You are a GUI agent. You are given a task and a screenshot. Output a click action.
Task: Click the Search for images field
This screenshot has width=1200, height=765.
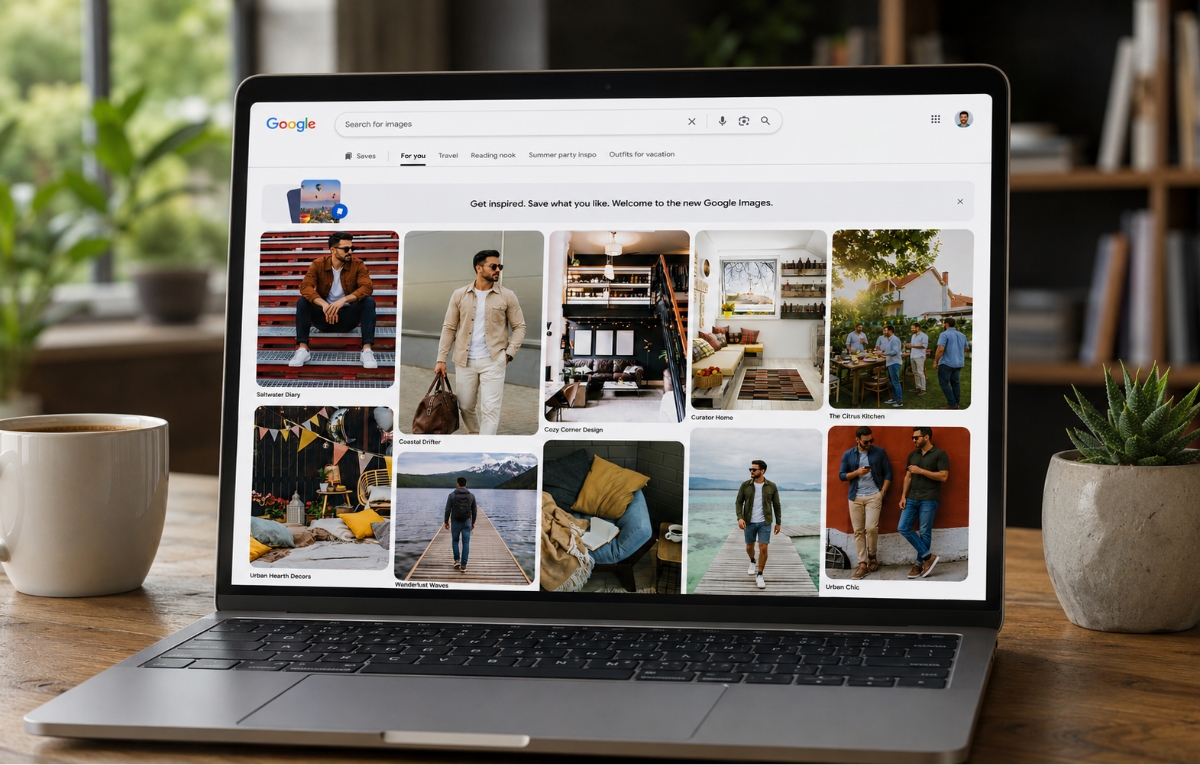click(x=510, y=123)
